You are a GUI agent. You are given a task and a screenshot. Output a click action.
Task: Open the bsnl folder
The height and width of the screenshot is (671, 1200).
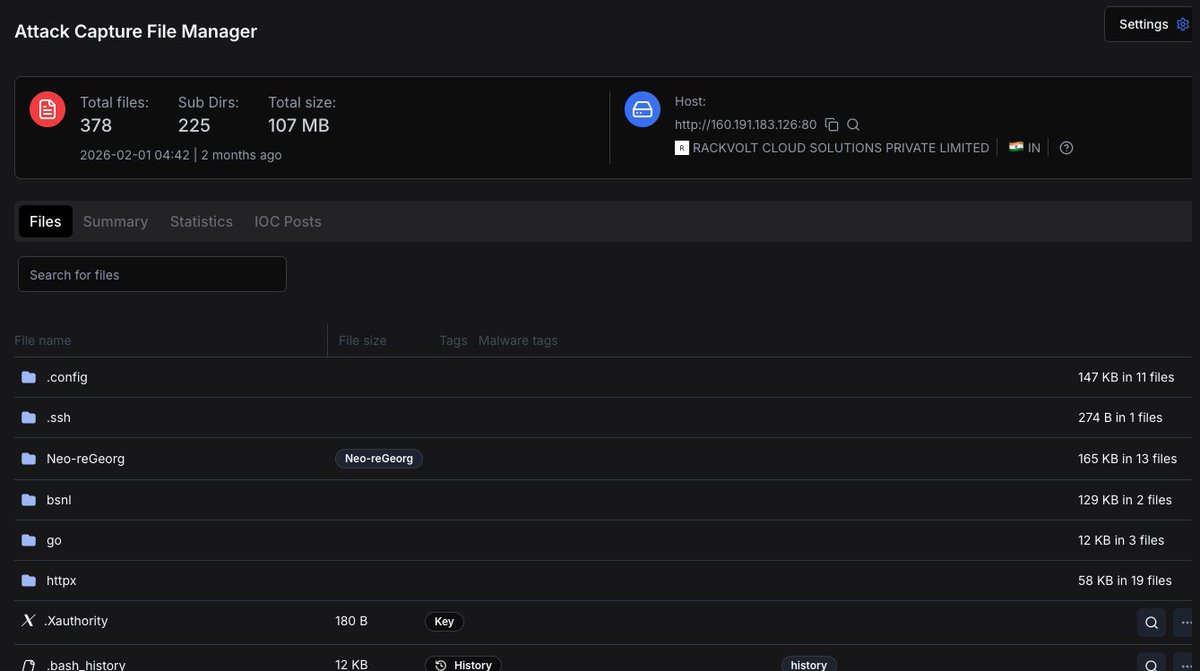pyautogui.click(x=59, y=499)
